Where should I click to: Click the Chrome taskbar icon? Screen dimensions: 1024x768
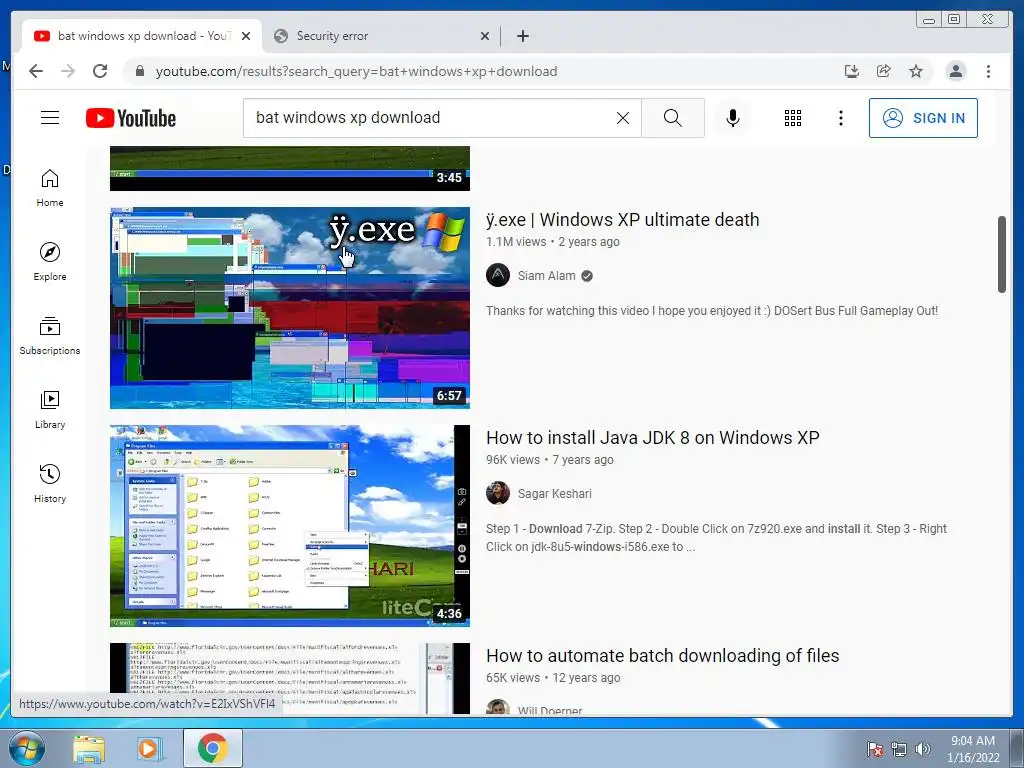coord(213,748)
